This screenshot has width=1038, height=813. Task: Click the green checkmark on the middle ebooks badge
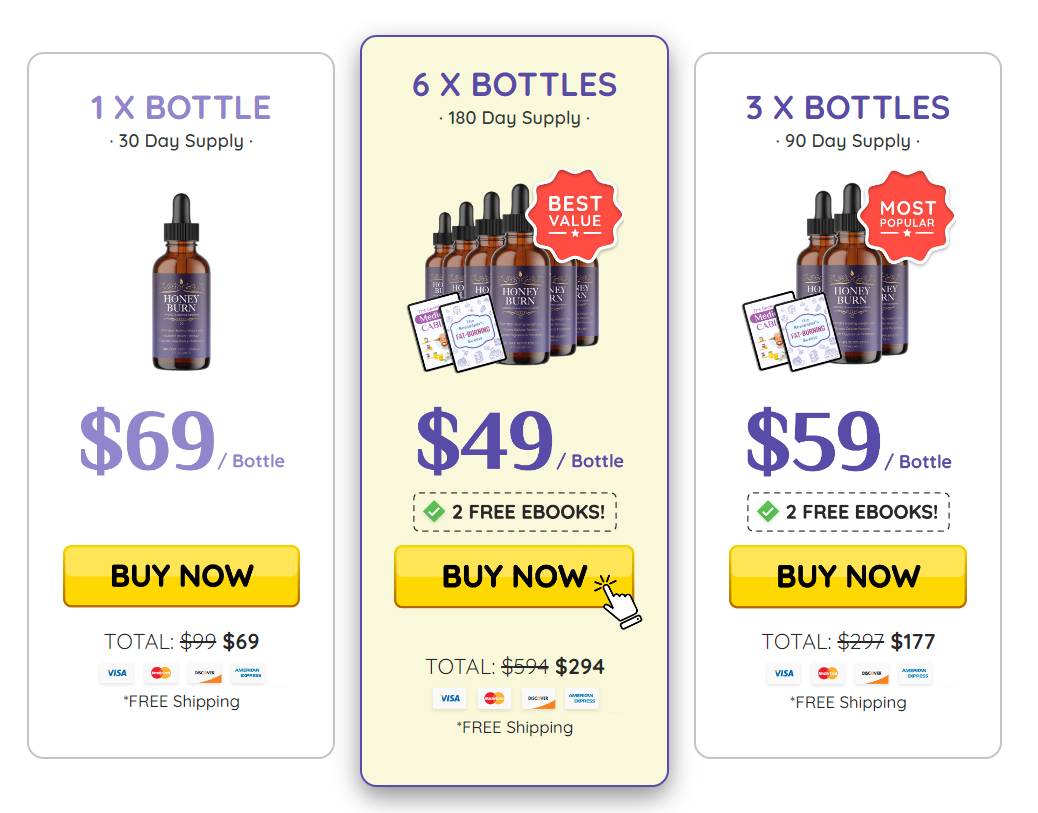tap(432, 511)
